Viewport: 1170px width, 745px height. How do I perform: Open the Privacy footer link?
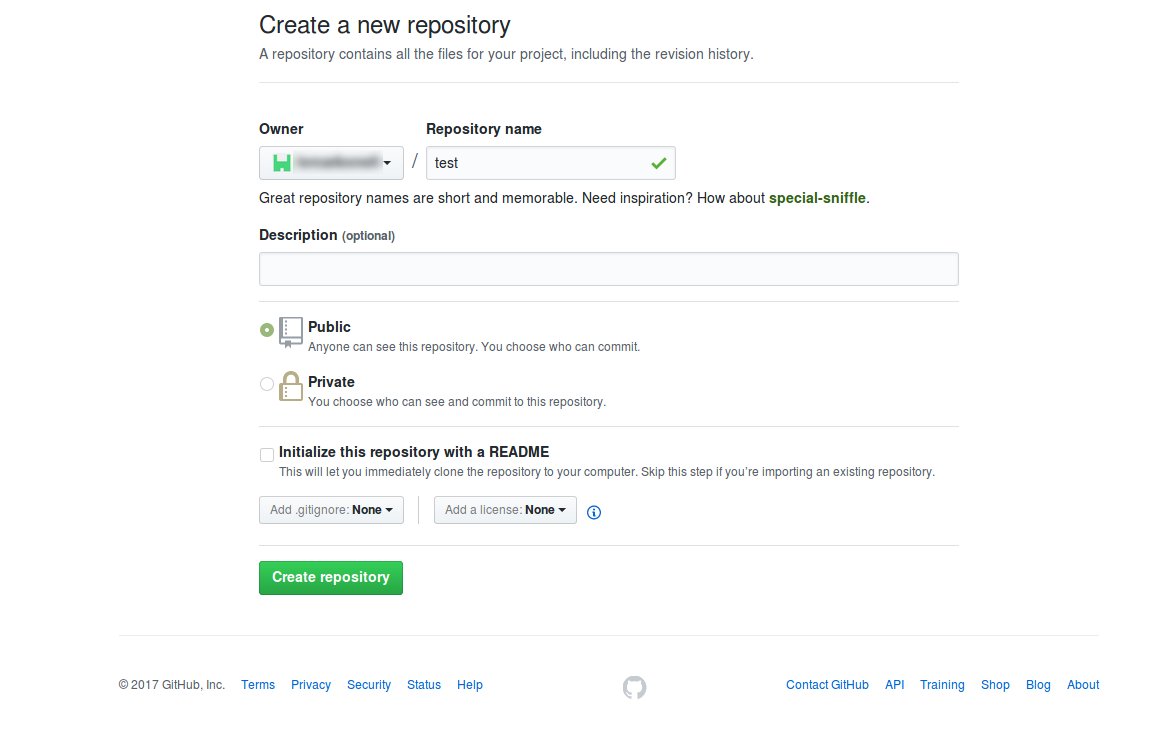tap(310, 685)
